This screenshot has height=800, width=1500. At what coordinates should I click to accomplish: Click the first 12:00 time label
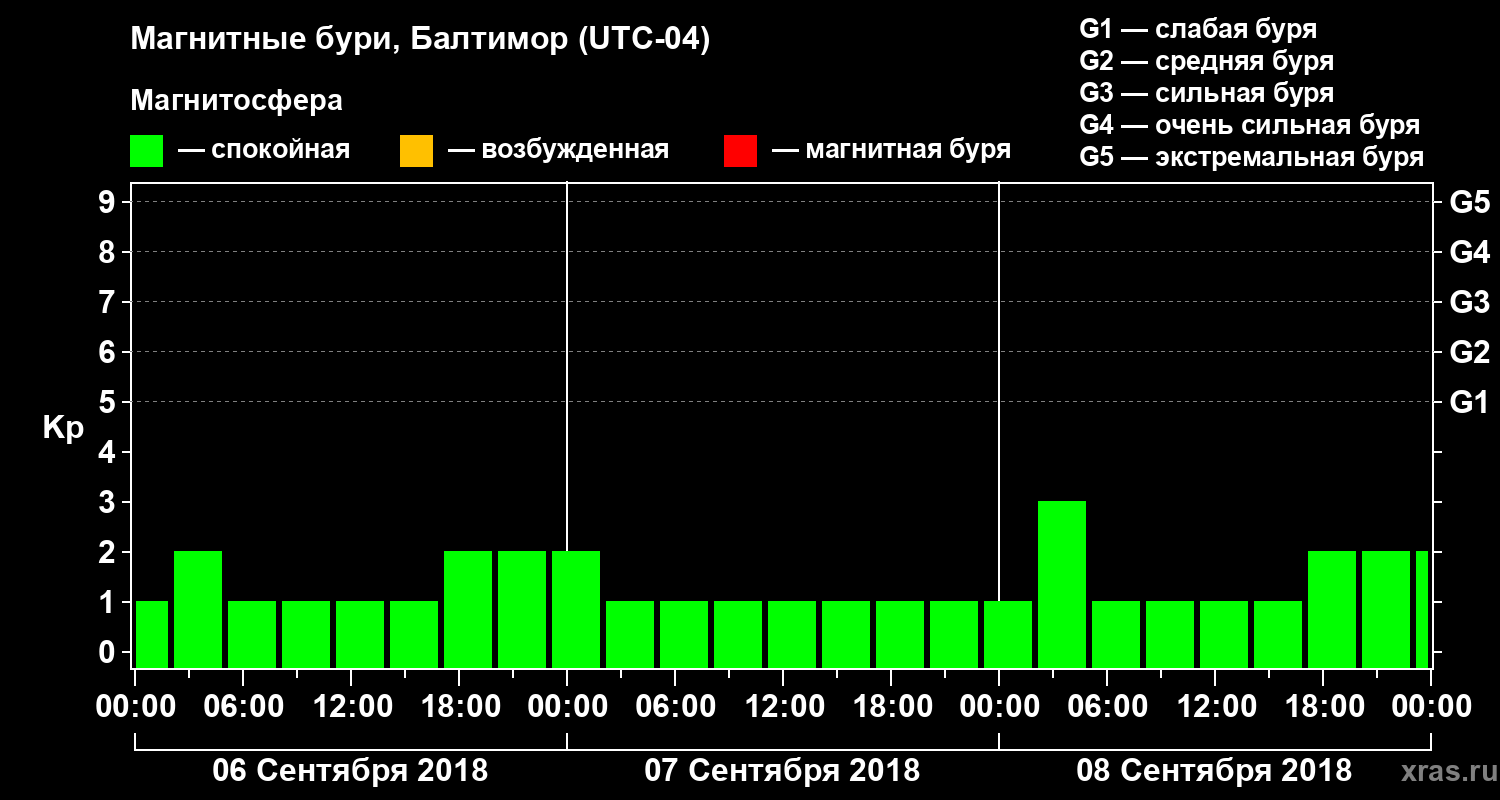[350, 706]
